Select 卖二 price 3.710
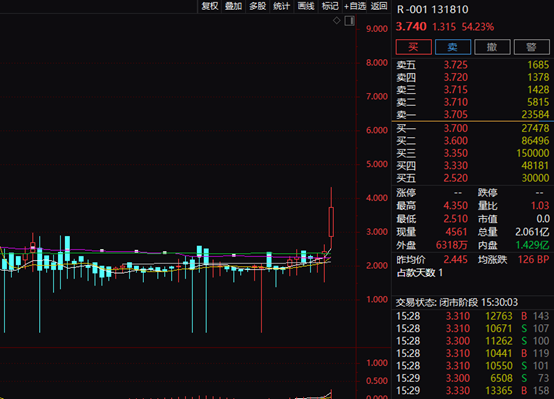Viewport: 554px width, 399px height. coord(455,102)
